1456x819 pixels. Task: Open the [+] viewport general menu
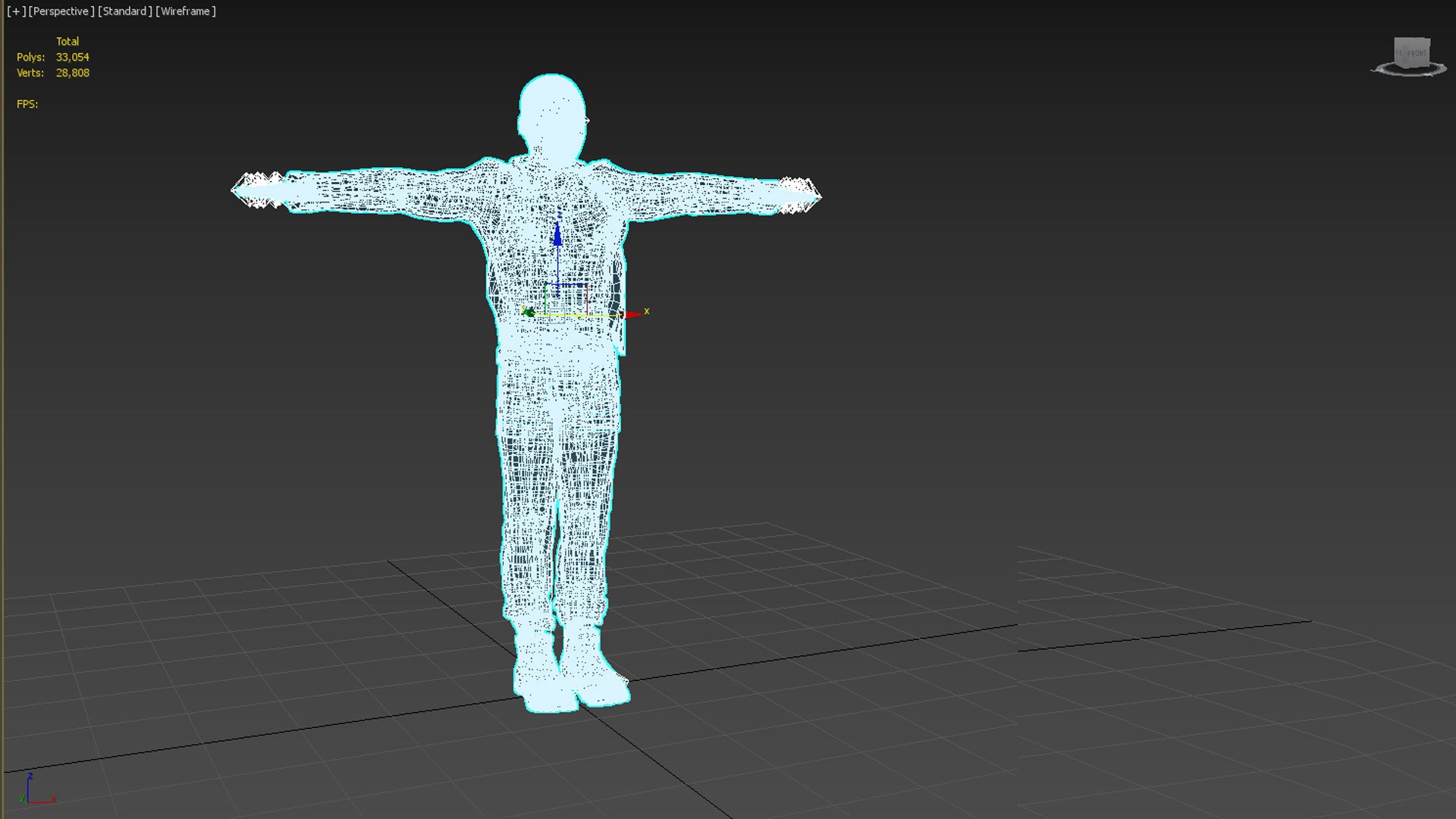tap(16, 11)
